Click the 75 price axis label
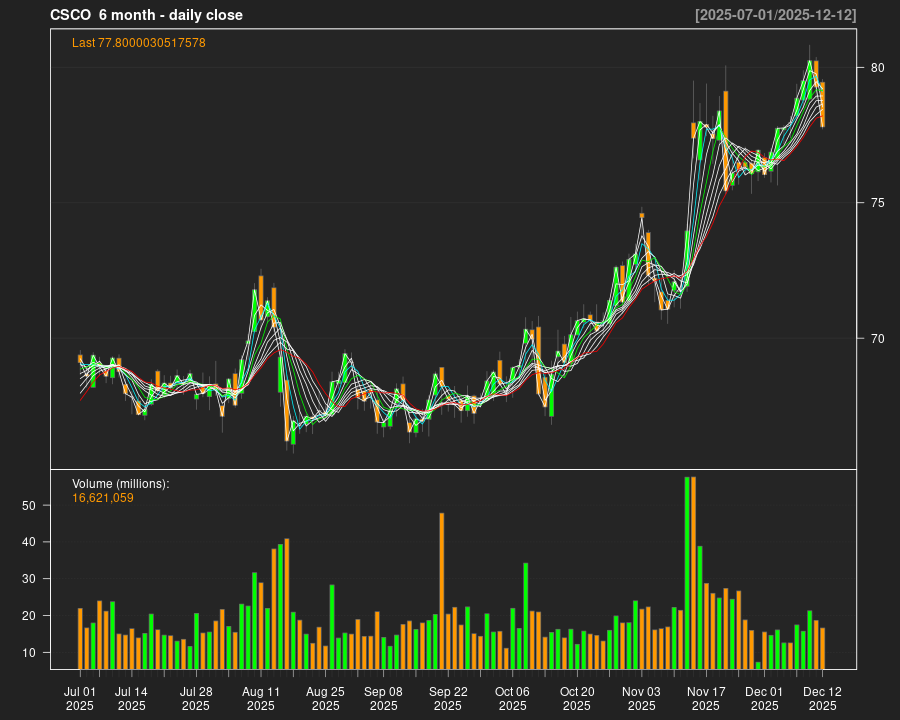 pyautogui.click(x=877, y=203)
